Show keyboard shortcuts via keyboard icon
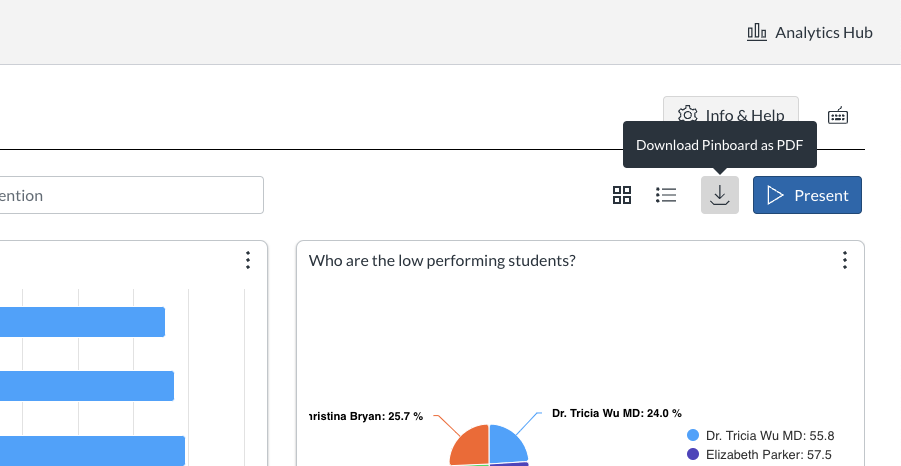 pyautogui.click(x=838, y=116)
